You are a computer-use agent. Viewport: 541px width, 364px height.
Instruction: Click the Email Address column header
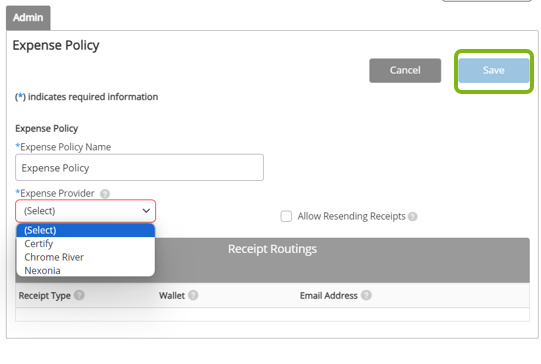click(328, 296)
